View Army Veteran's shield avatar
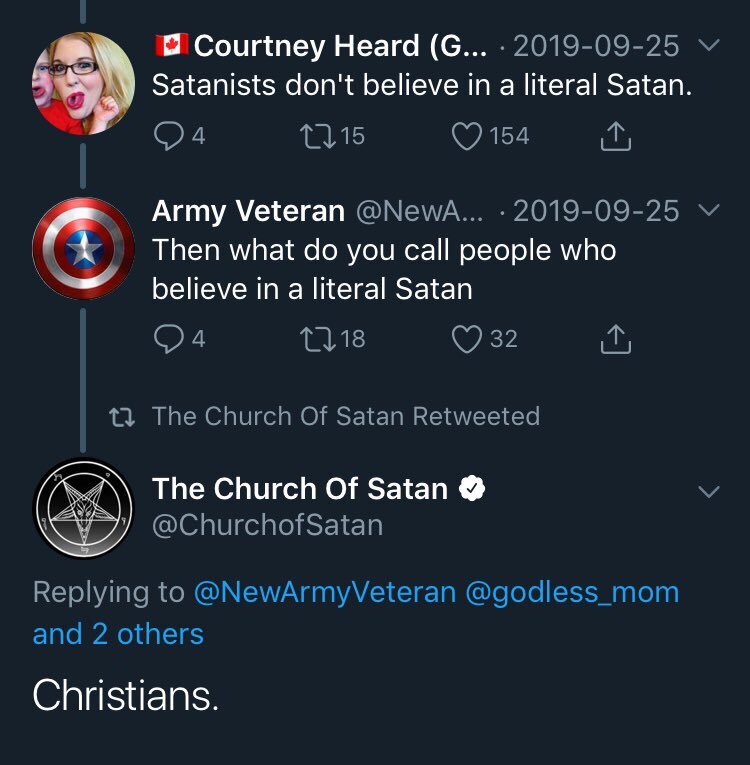Viewport: 750px width, 765px height. pyautogui.click(x=83, y=249)
